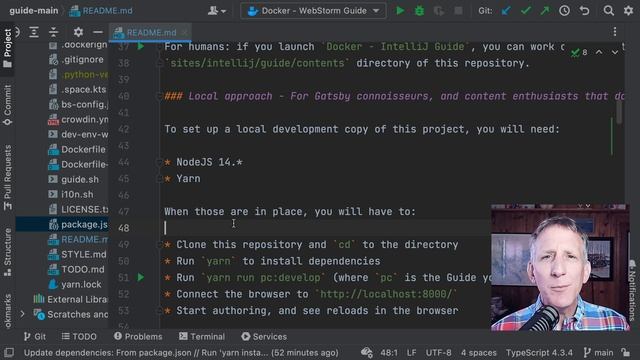640x360 pixels.
Task: Expand all in Project panel
Action: (34, 32)
